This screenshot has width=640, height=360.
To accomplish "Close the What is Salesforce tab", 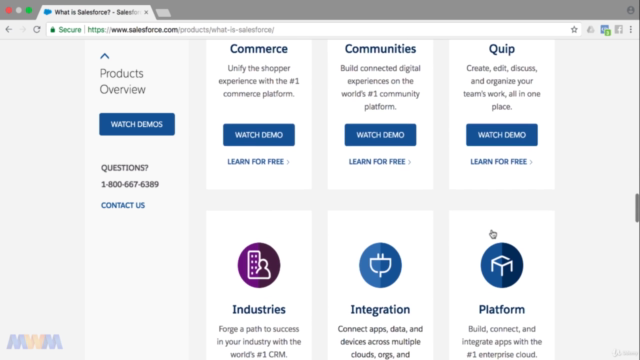I will coord(146,12).
